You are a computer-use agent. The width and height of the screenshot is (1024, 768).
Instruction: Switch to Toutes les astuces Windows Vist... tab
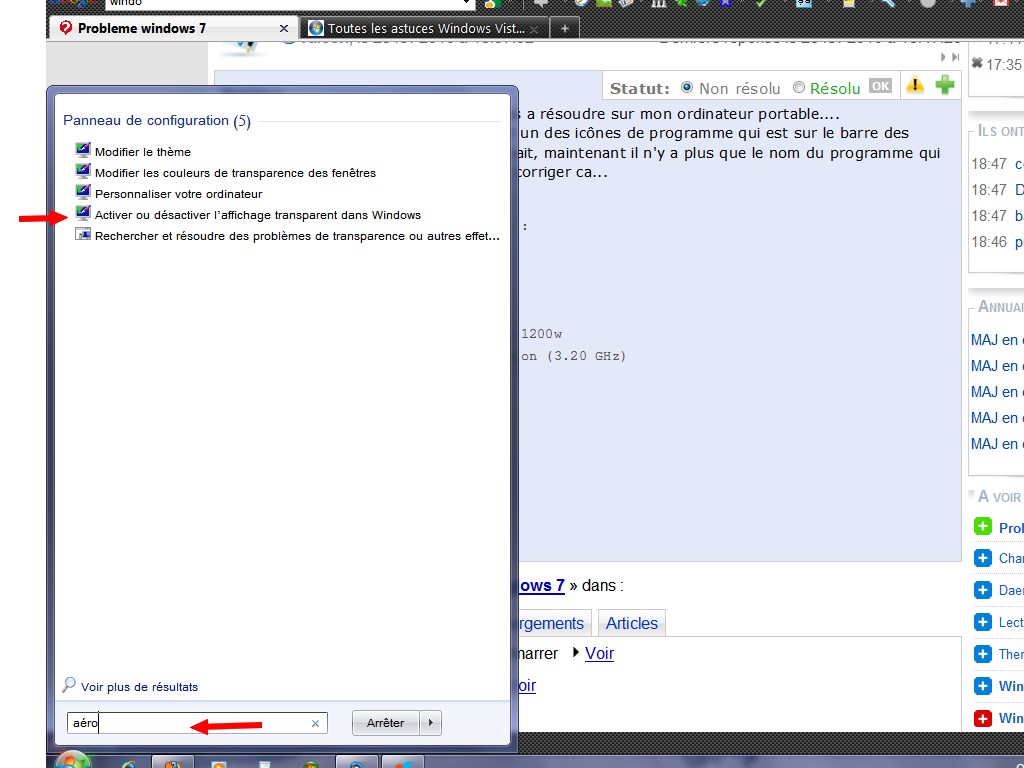pos(425,29)
